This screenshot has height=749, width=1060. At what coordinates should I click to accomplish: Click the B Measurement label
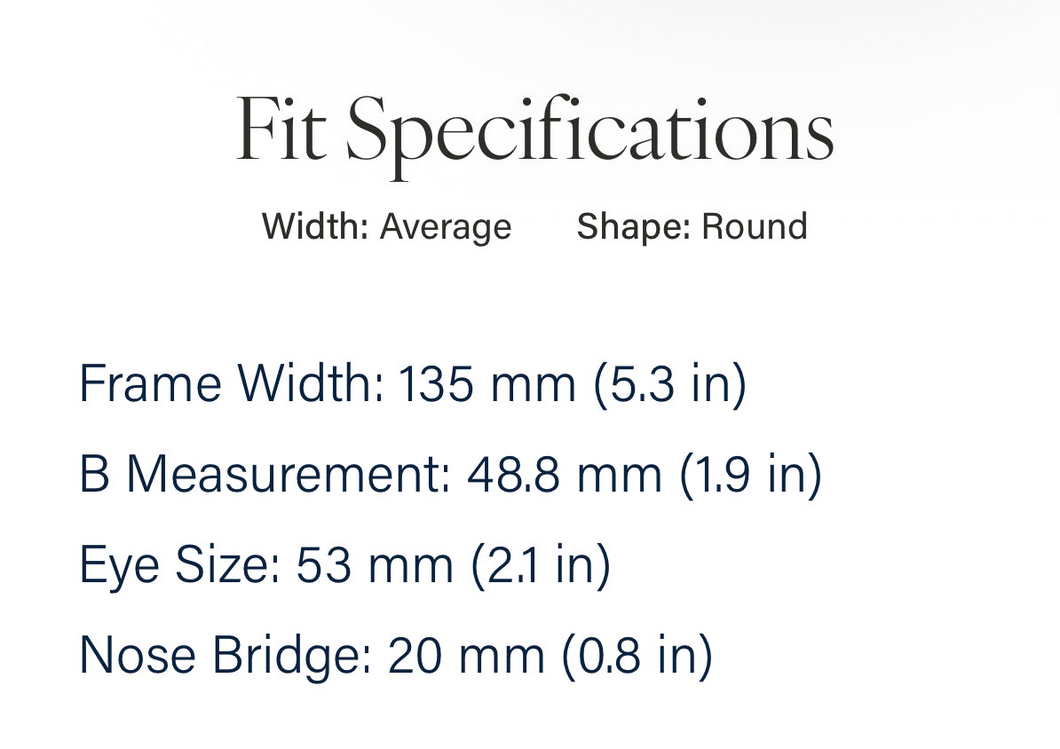coord(264,473)
